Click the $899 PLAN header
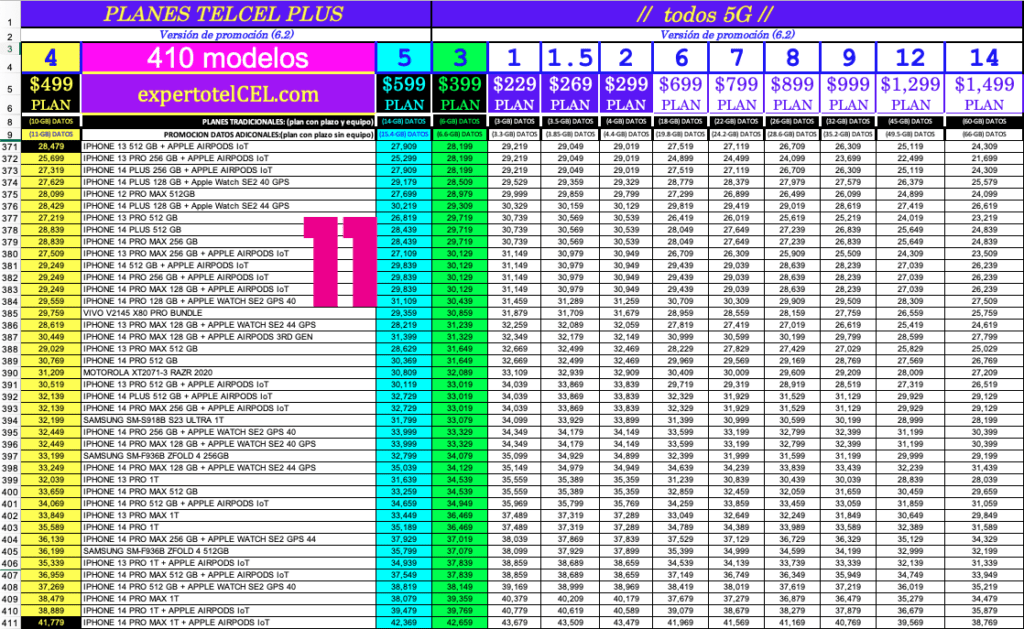The height and width of the screenshot is (629, 1024). 792,93
